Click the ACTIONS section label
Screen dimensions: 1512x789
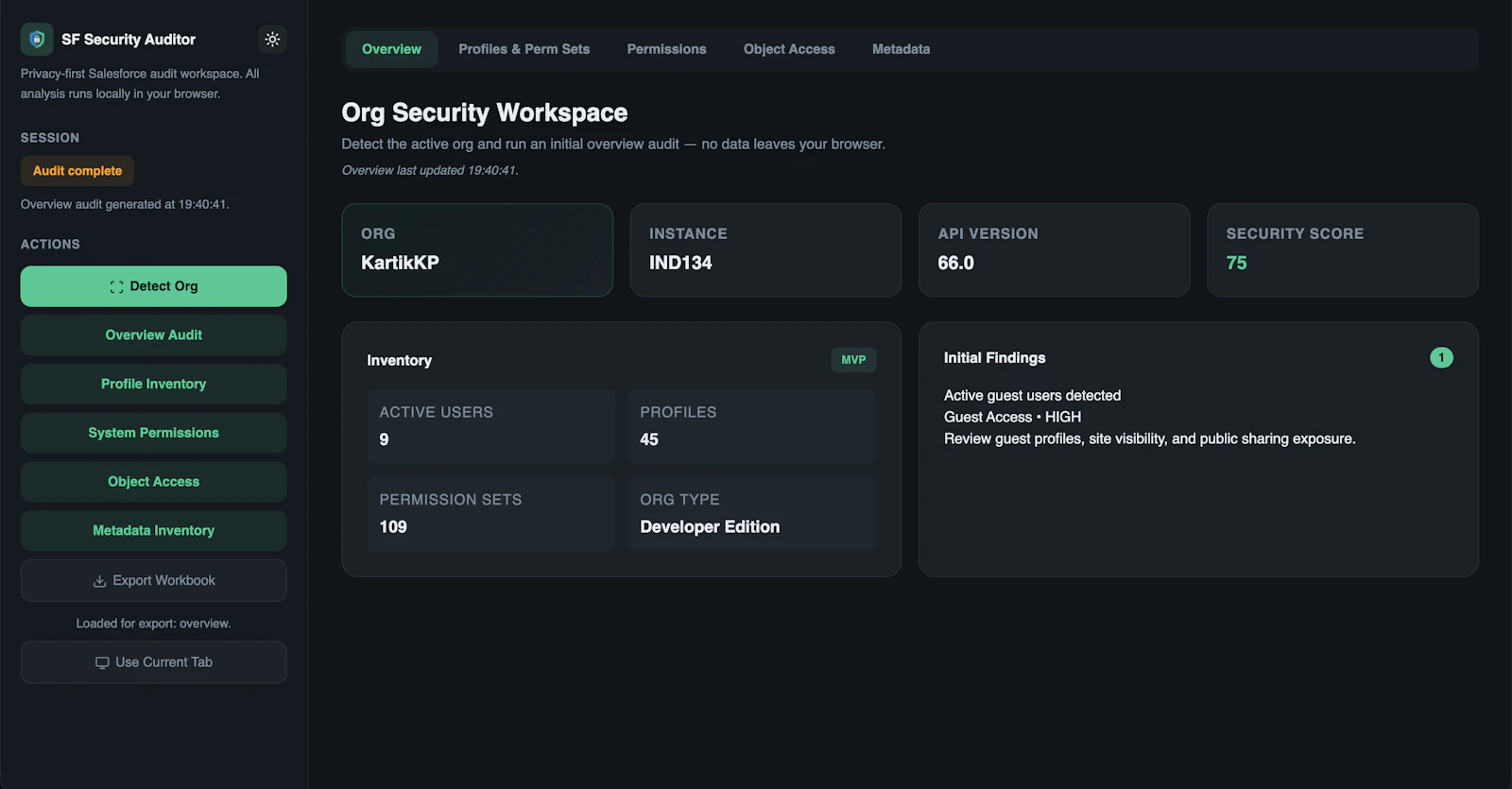point(50,245)
